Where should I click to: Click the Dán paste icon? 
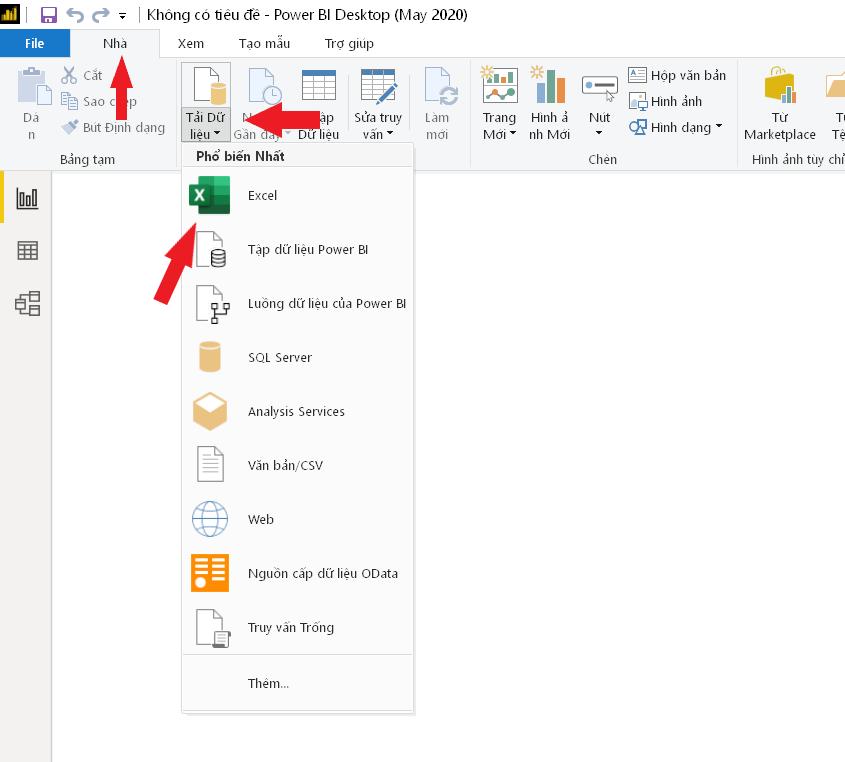tap(33, 86)
